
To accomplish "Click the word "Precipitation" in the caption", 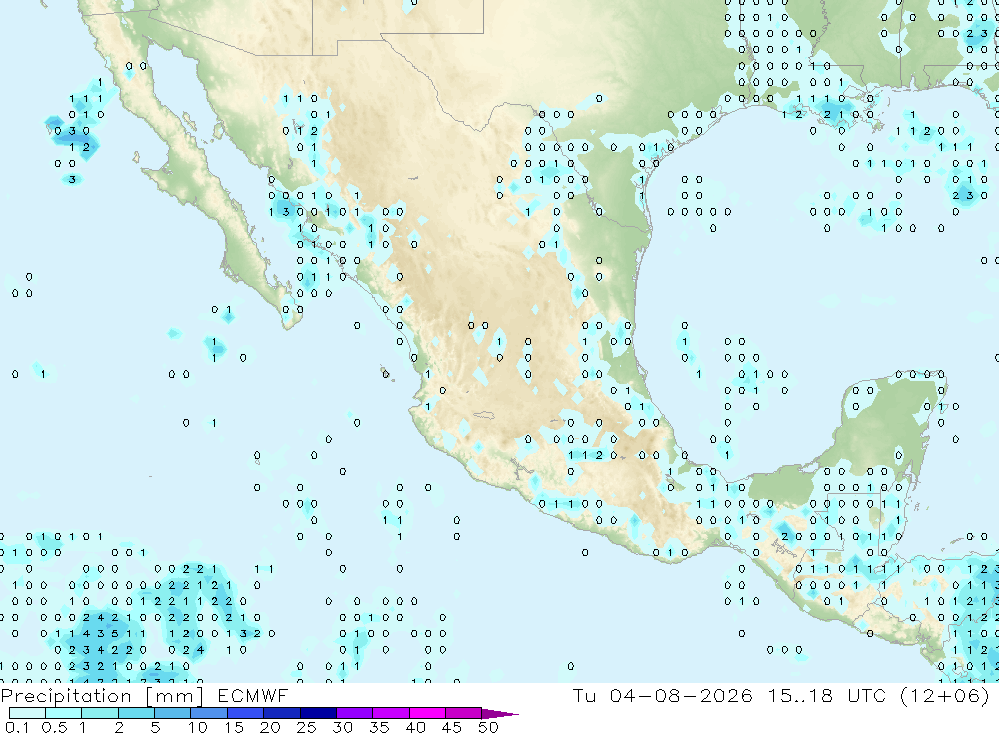I will click(x=66, y=696).
